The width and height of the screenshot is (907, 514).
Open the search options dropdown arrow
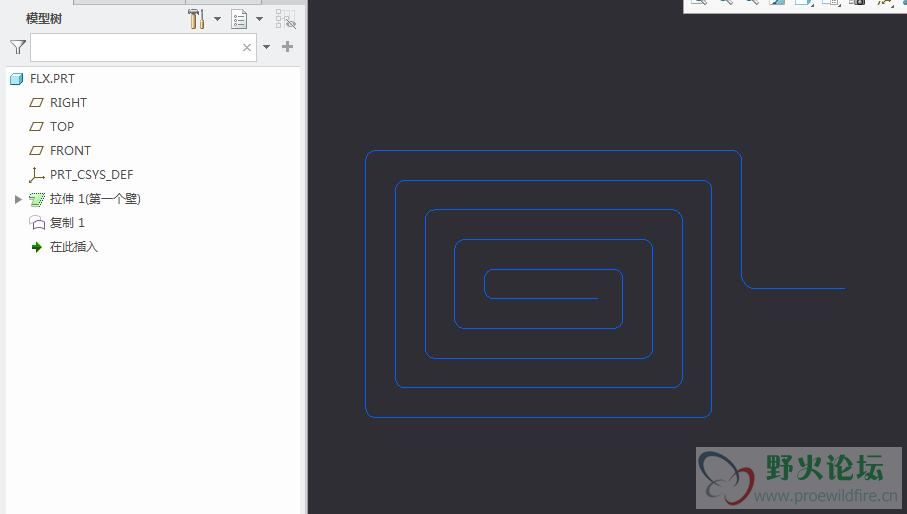(267, 47)
